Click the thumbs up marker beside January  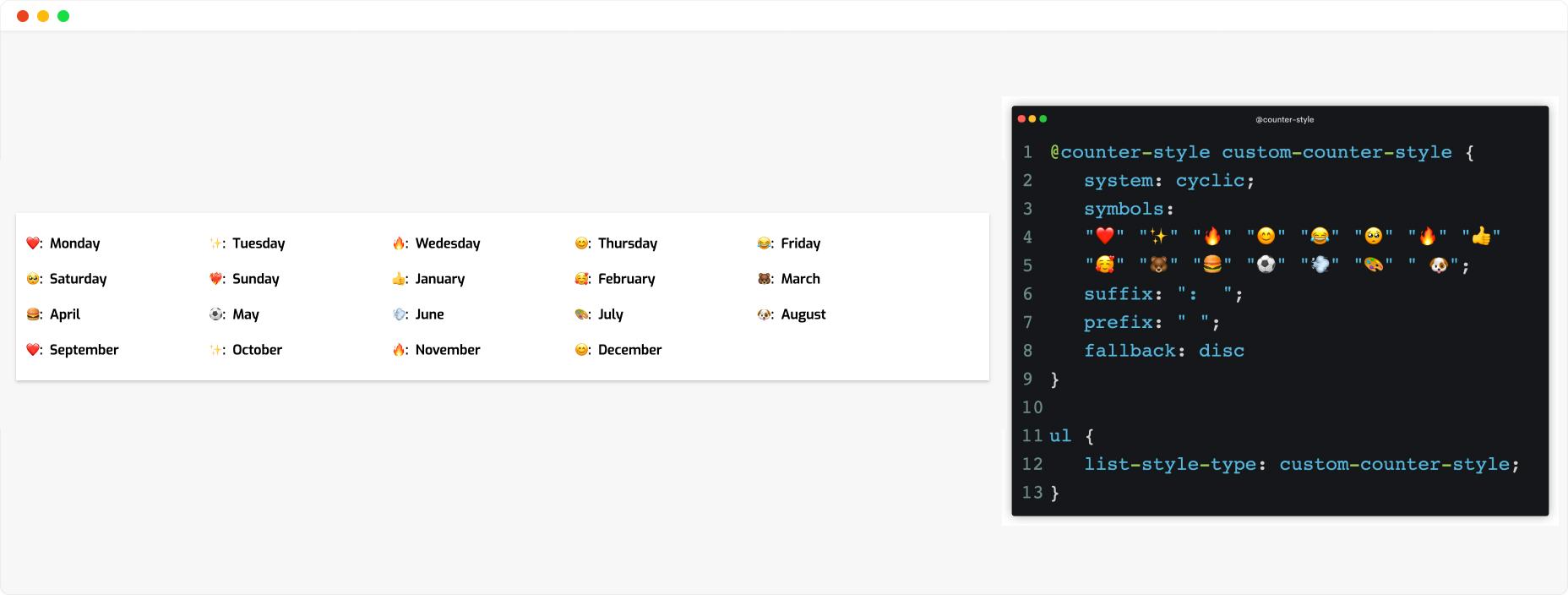(398, 279)
